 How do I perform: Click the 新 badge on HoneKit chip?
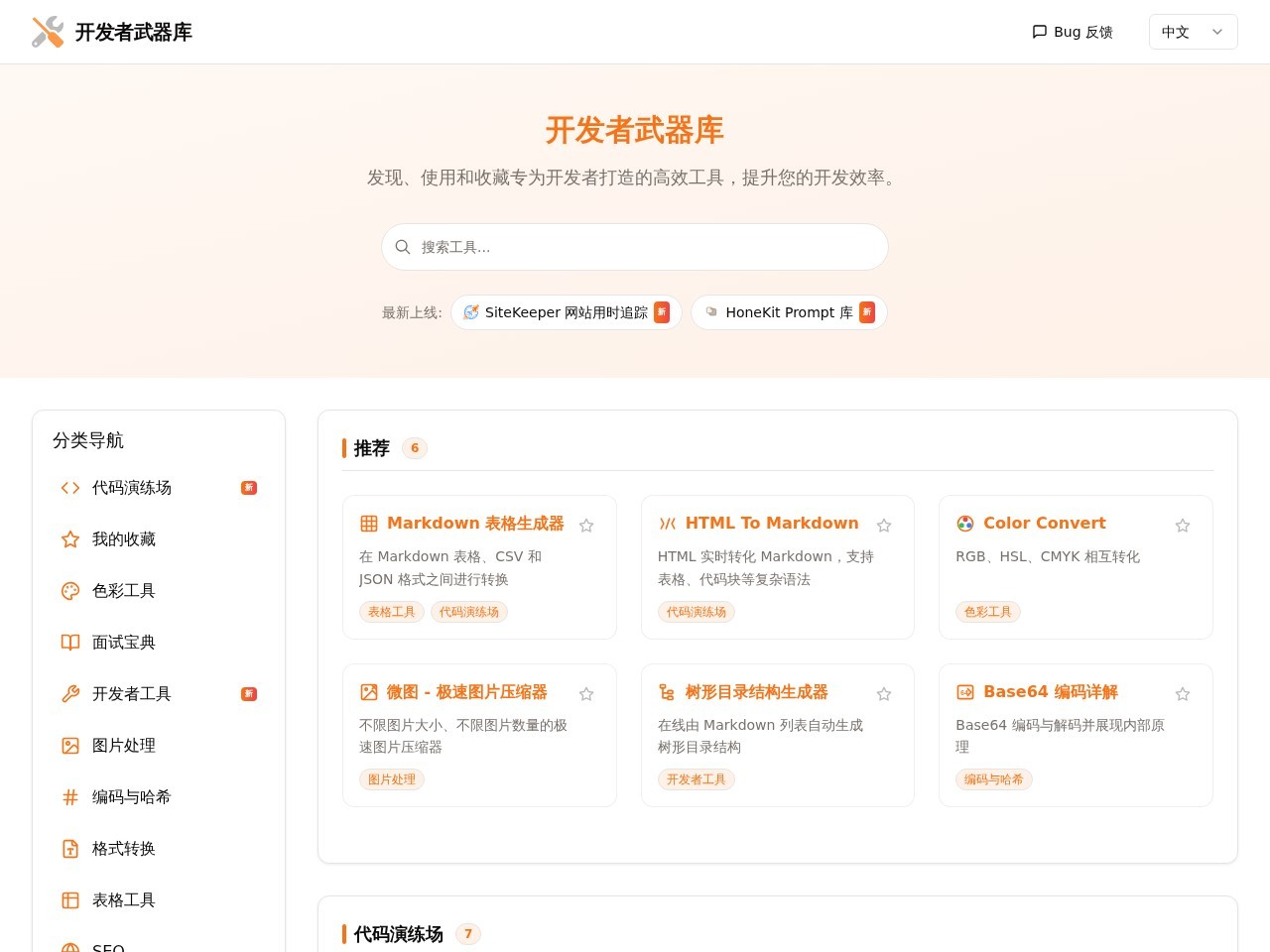(867, 312)
